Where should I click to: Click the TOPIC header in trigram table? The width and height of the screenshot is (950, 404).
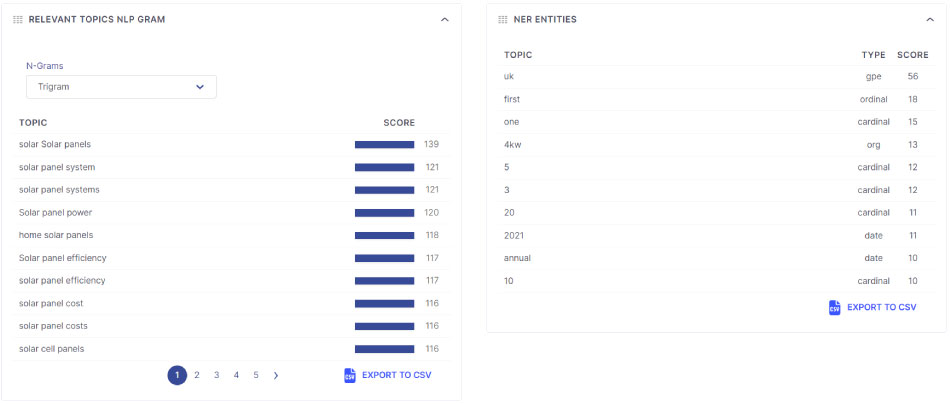[x=33, y=123]
